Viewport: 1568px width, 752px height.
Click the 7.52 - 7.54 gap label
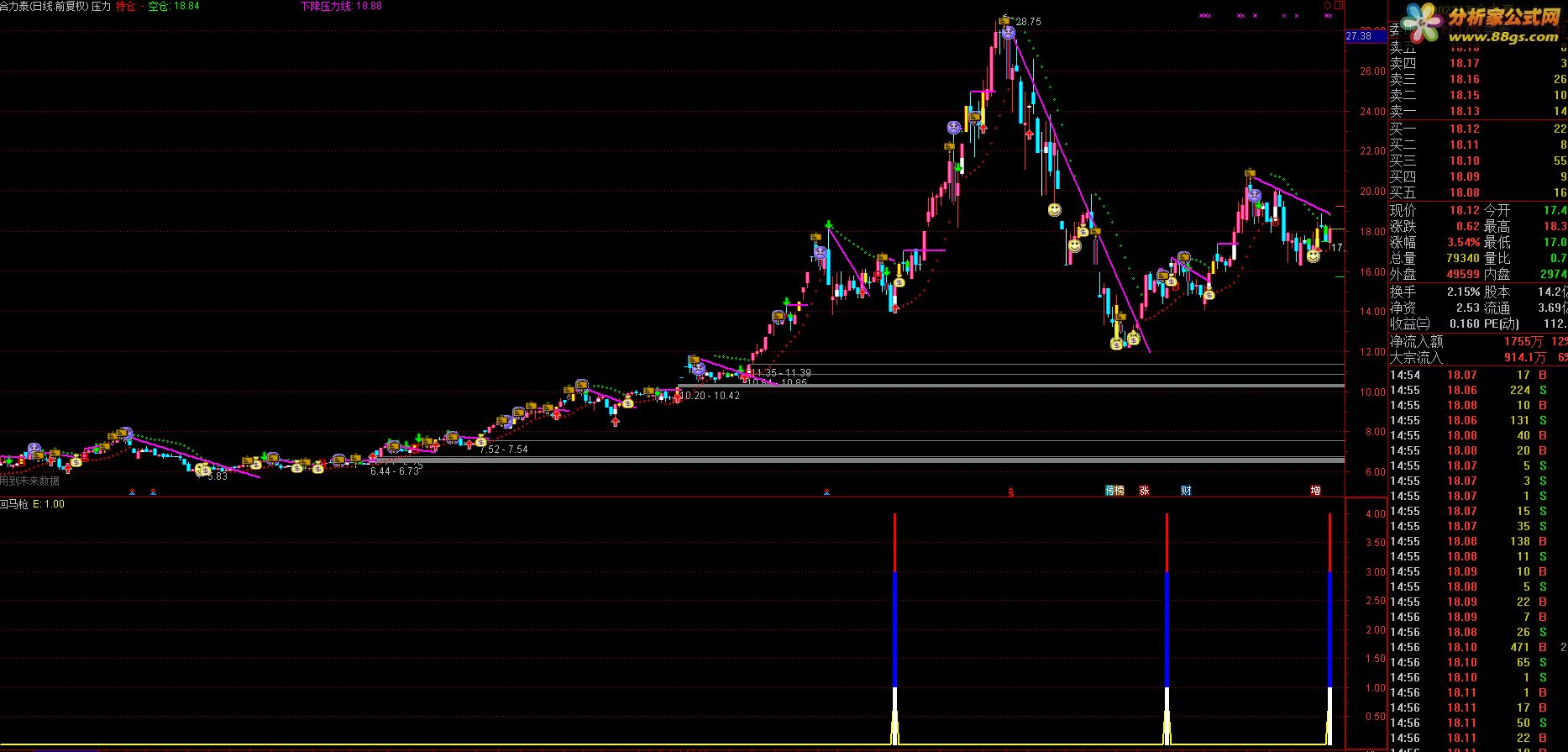click(504, 450)
